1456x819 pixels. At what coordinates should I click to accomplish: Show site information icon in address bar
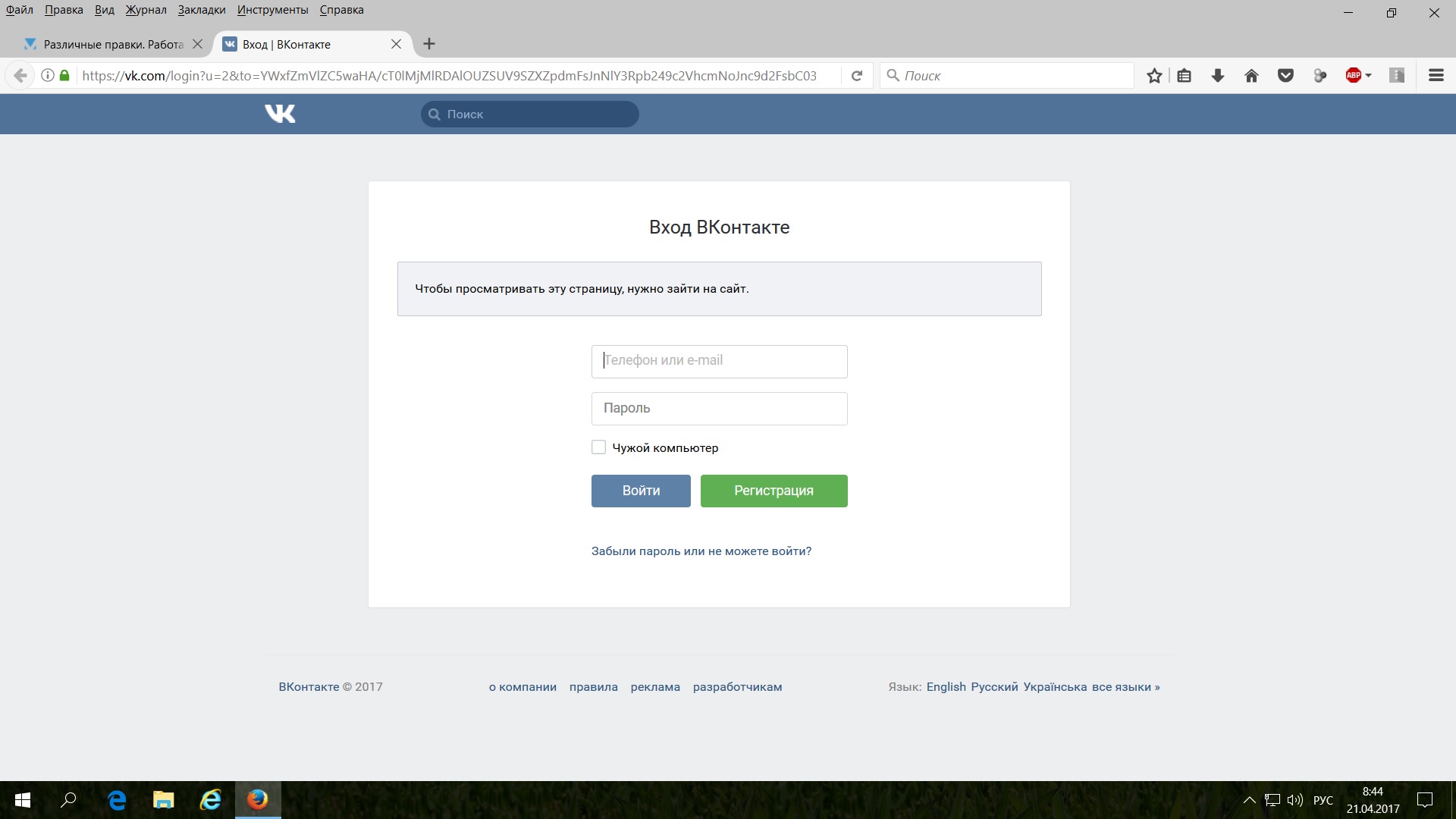point(47,76)
